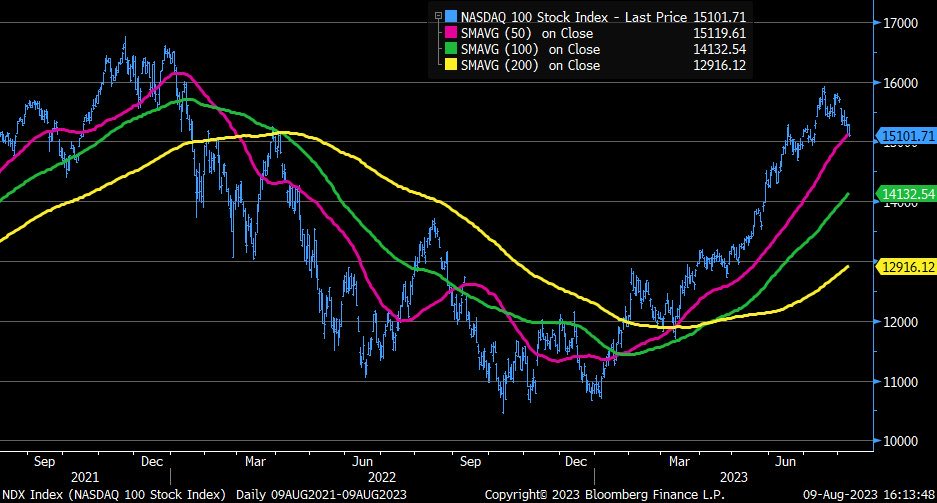The image size is (937, 503).
Task: Collapse the legend using the minus box
Action: [x=438, y=17]
